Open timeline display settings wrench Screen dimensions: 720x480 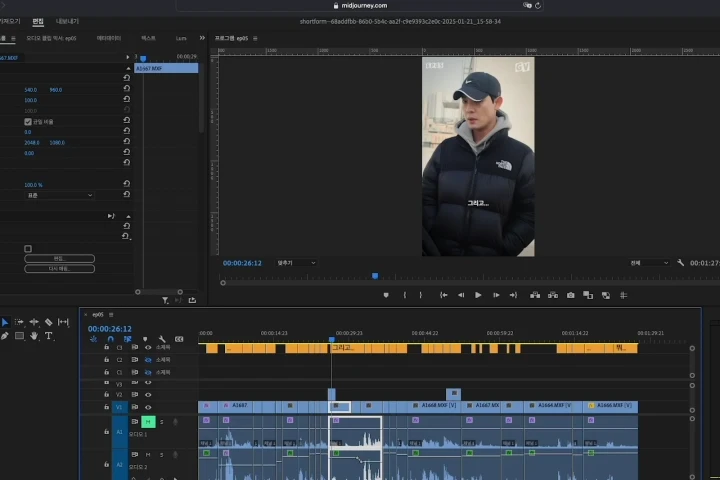coord(162,339)
